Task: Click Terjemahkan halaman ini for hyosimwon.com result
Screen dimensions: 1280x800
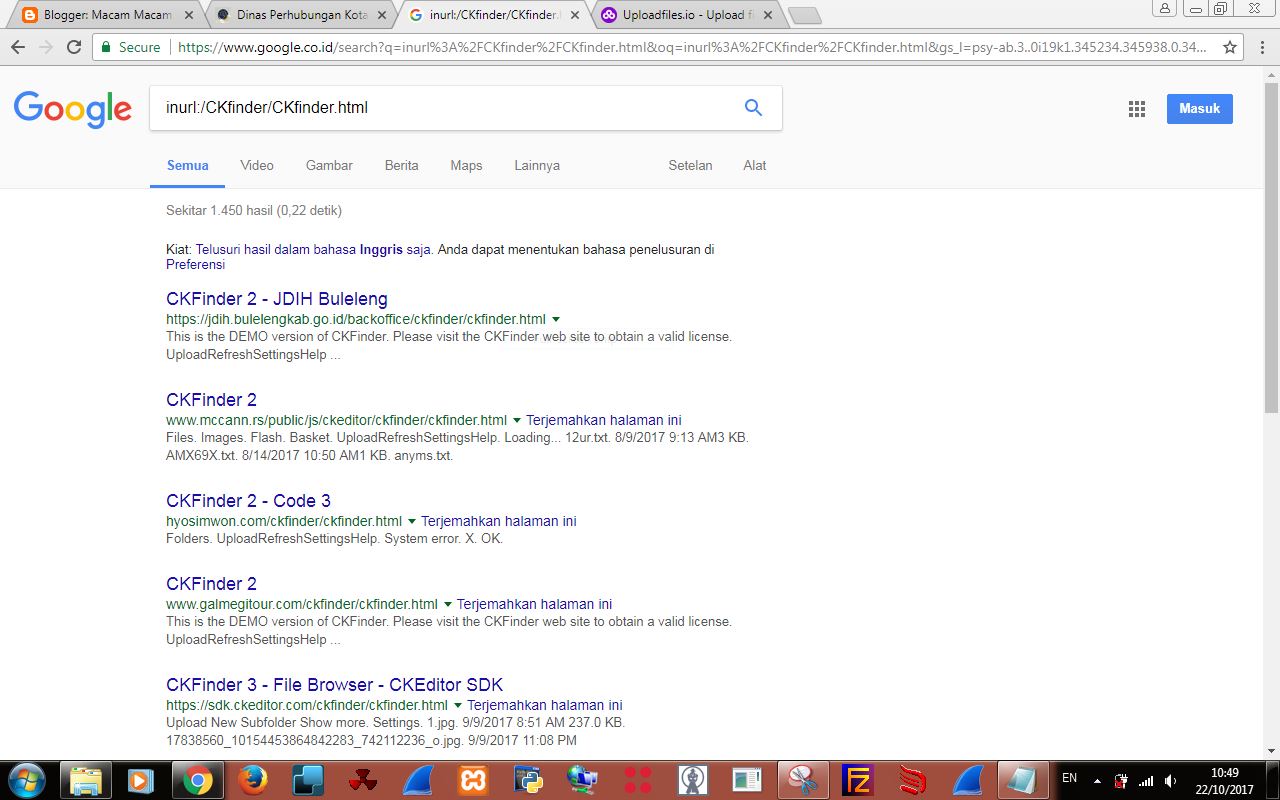Action: 499,522
